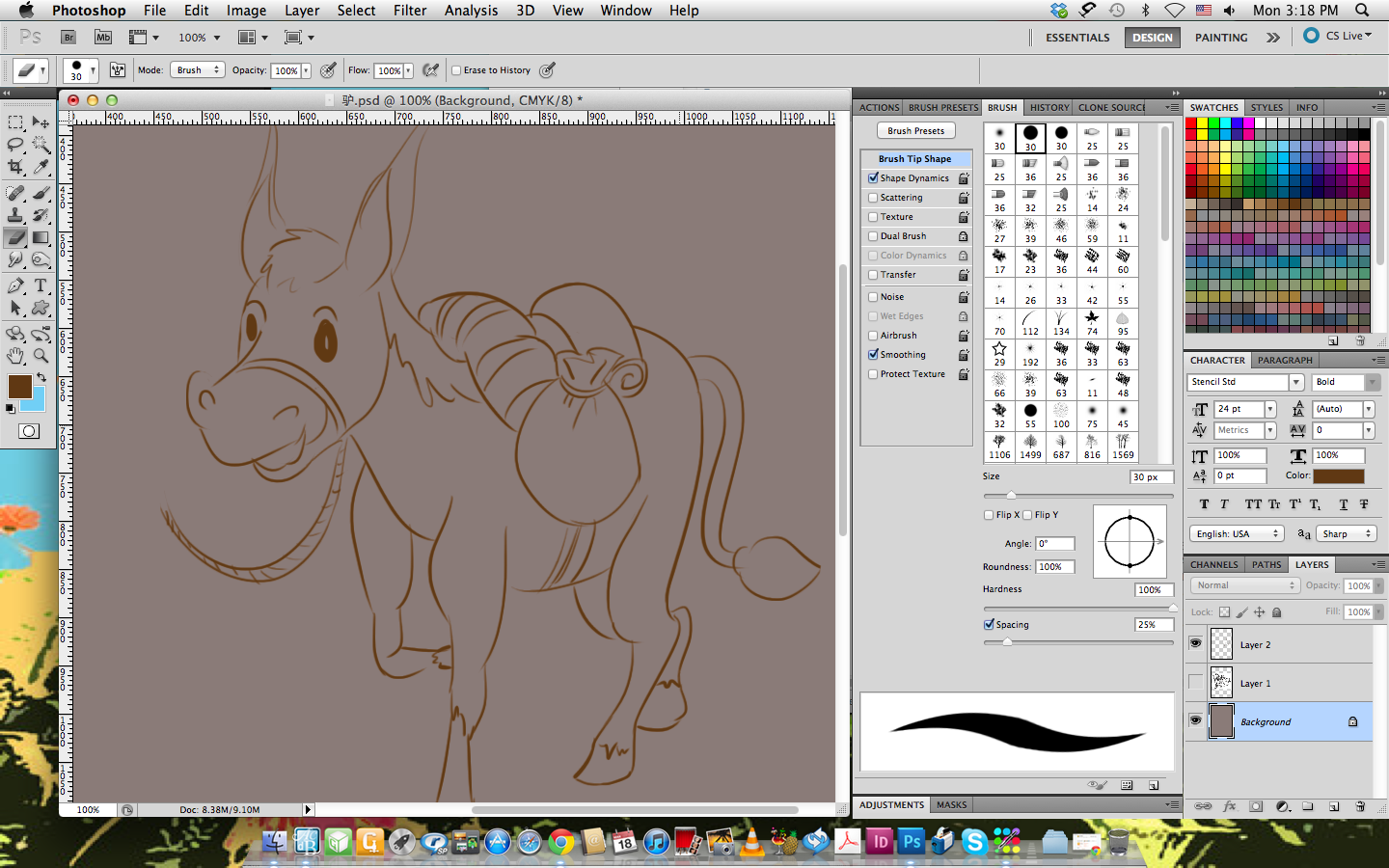This screenshot has width=1389, height=868.
Task: Select the Horizontal Type tool
Action: click(x=41, y=285)
